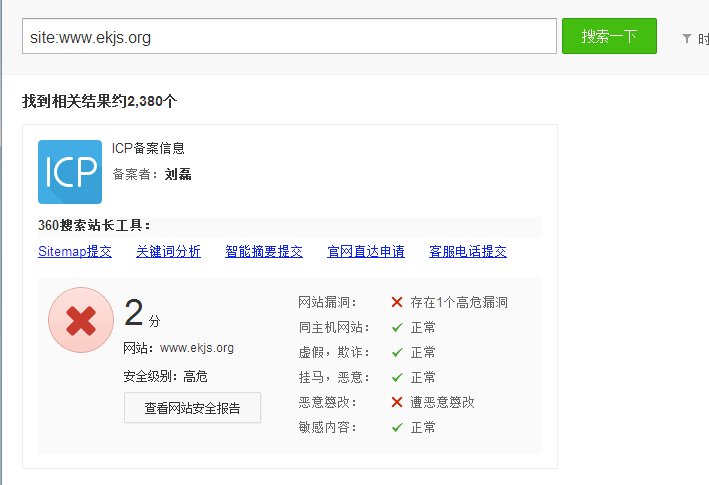Click the search box containing site:www.ekjs.org
This screenshot has width=709, height=485.
point(289,36)
